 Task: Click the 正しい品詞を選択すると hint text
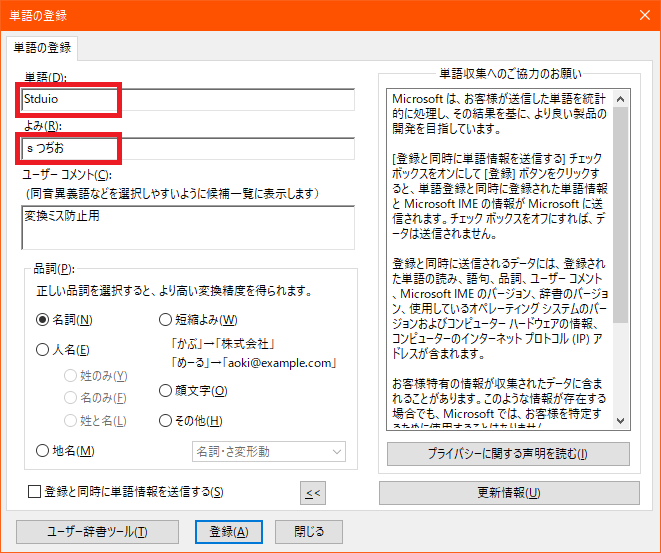(x=175, y=291)
